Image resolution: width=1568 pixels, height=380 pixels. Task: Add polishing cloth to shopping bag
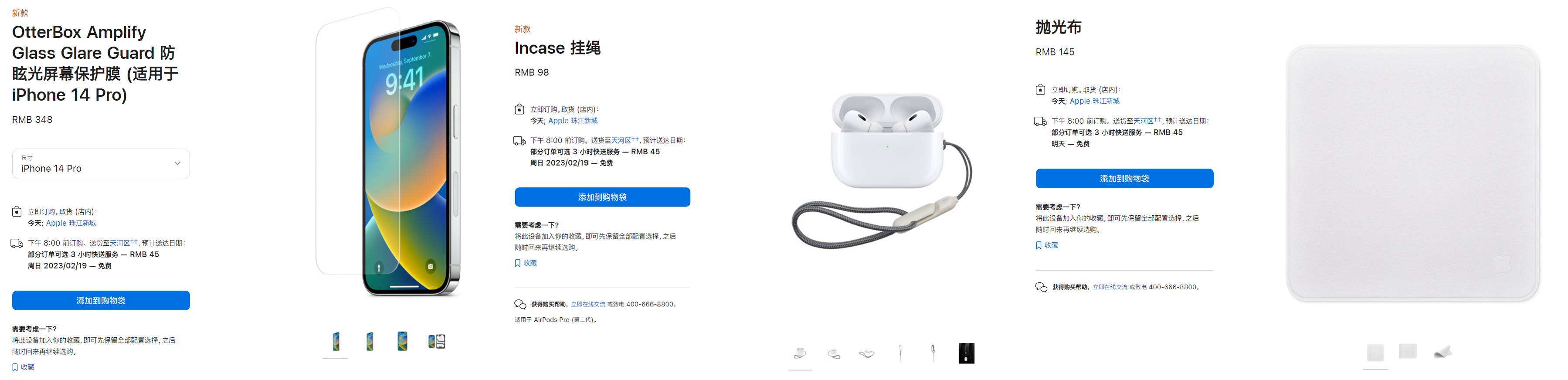pyautogui.click(x=1124, y=178)
